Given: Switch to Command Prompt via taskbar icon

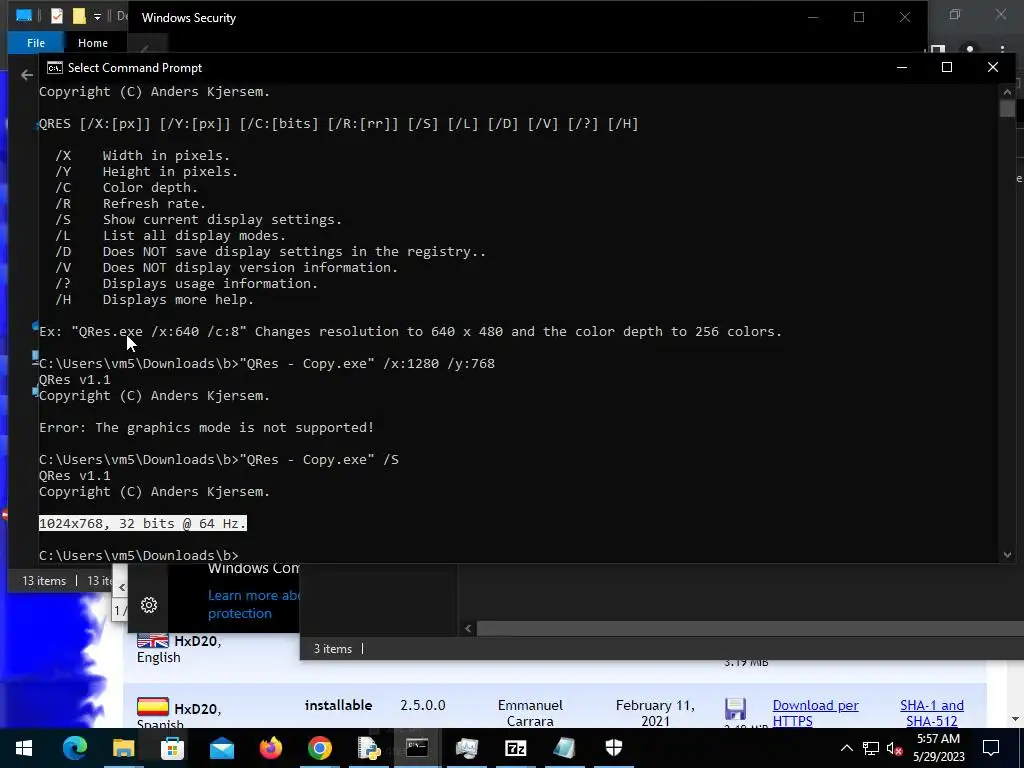Looking at the screenshot, I should coord(417,748).
